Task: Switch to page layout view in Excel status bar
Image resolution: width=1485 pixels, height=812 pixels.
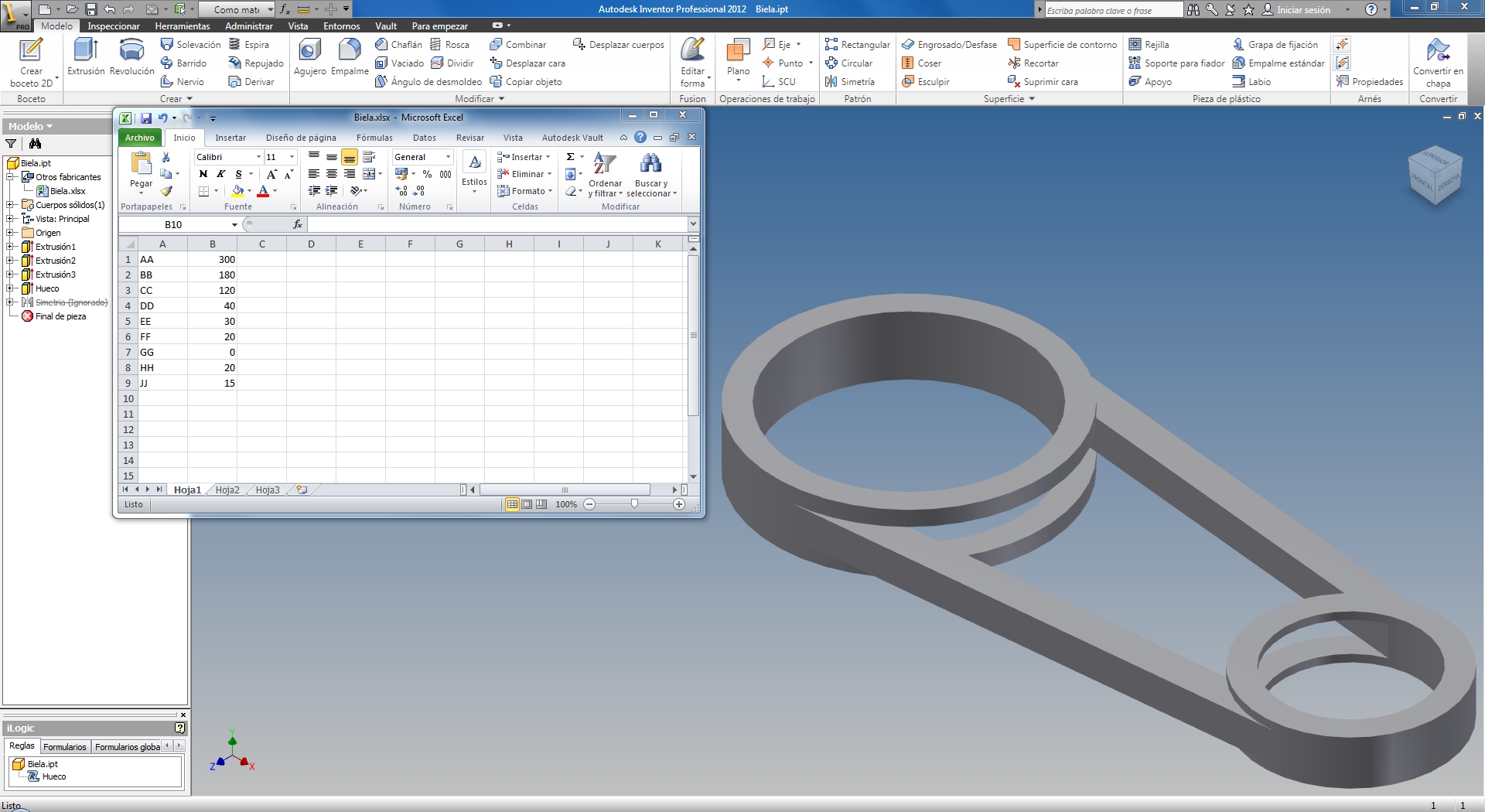Action: 527,504
